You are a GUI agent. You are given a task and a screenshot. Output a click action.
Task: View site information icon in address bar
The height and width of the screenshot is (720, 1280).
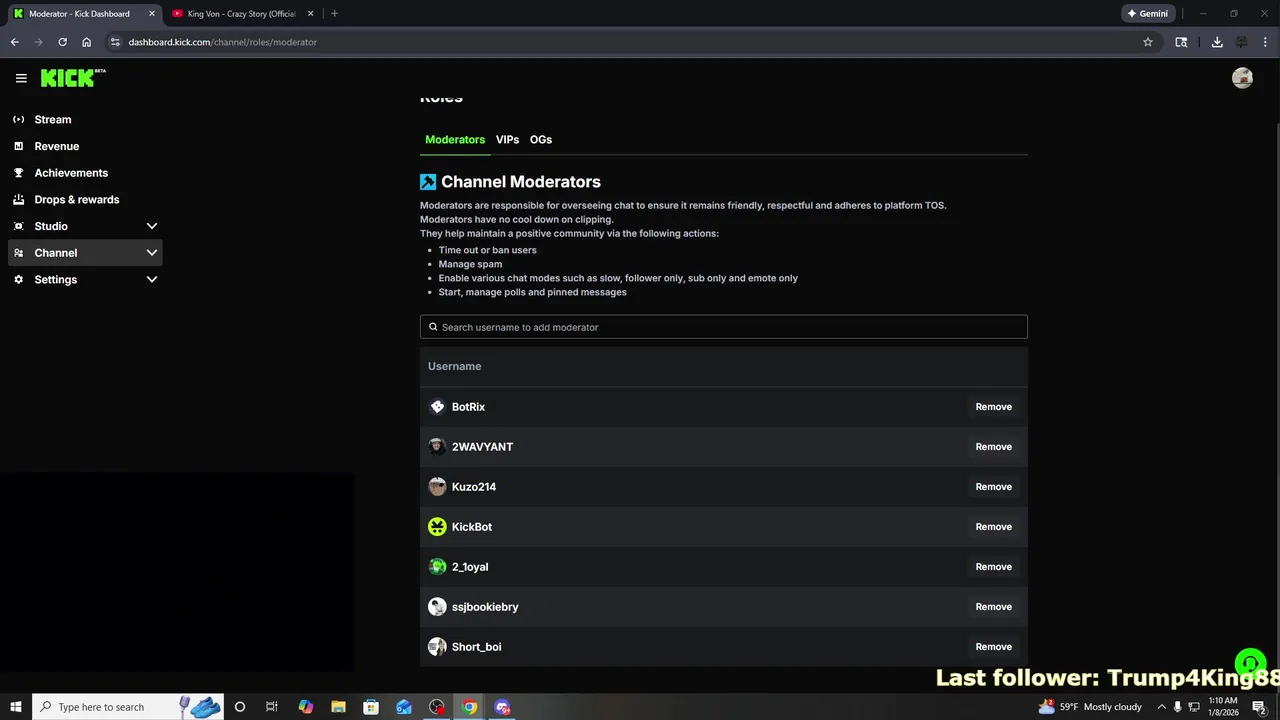click(x=115, y=42)
